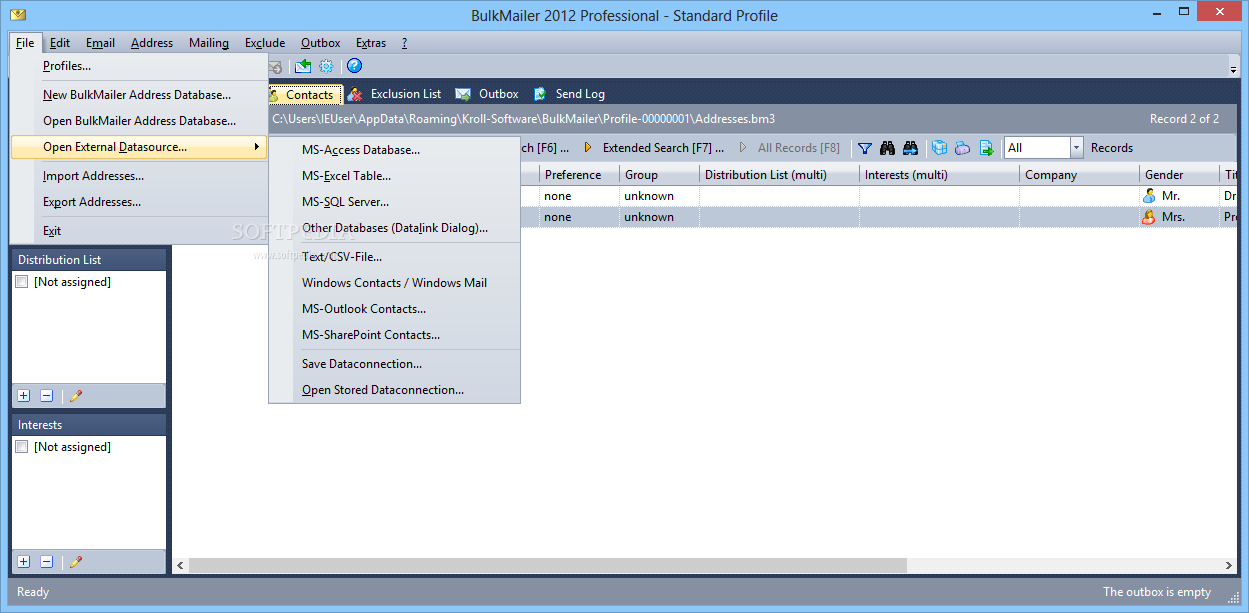
Task: Open the Mailing menu
Action: 209,43
